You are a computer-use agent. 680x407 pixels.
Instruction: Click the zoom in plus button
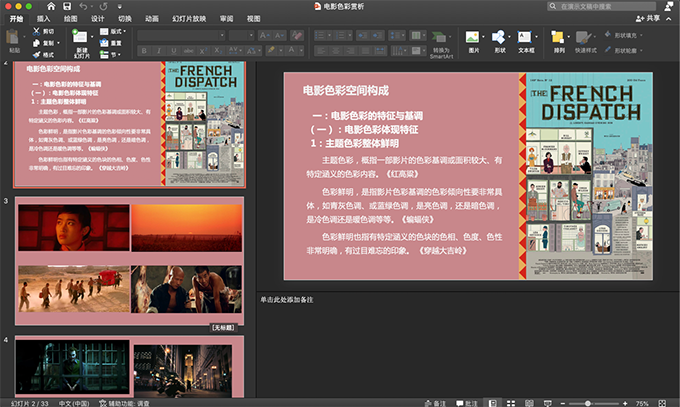[x=625, y=403]
